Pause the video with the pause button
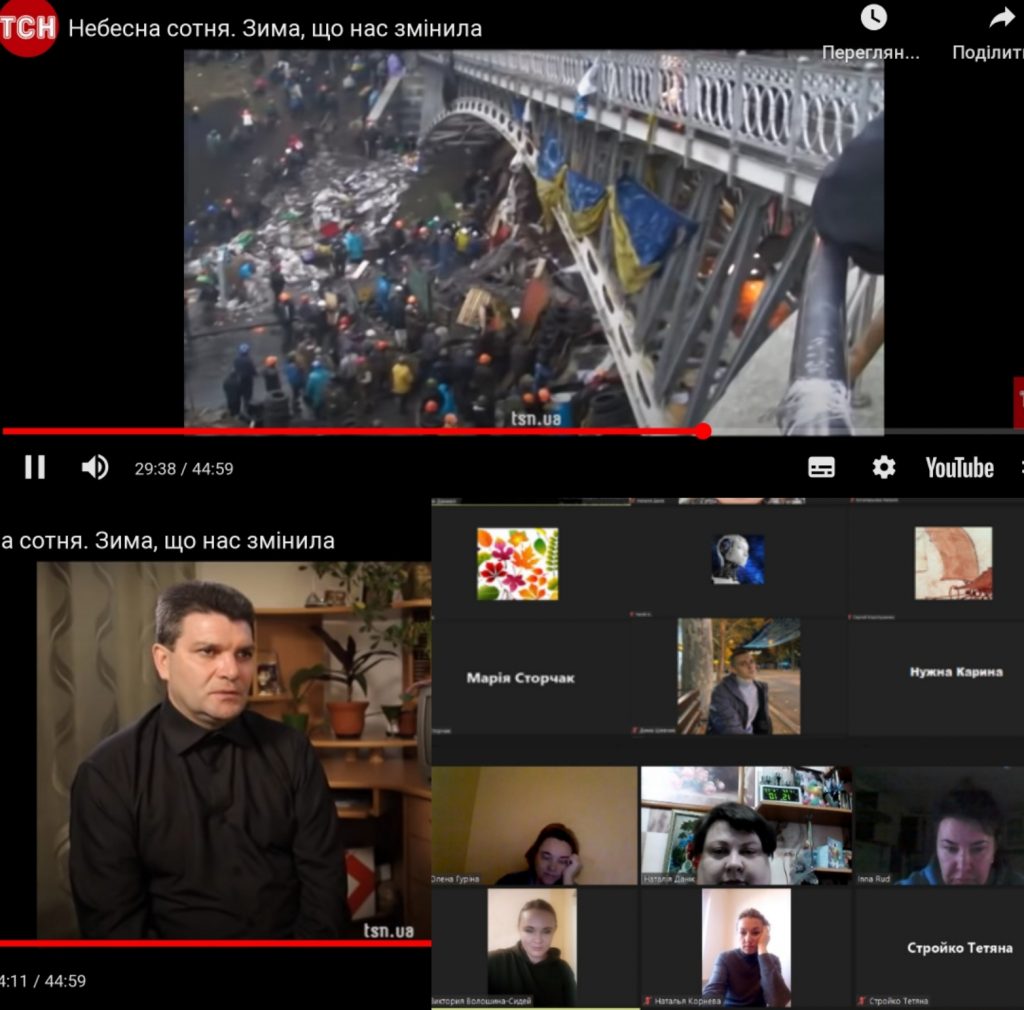The image size is (1024, 1010). 35,467
